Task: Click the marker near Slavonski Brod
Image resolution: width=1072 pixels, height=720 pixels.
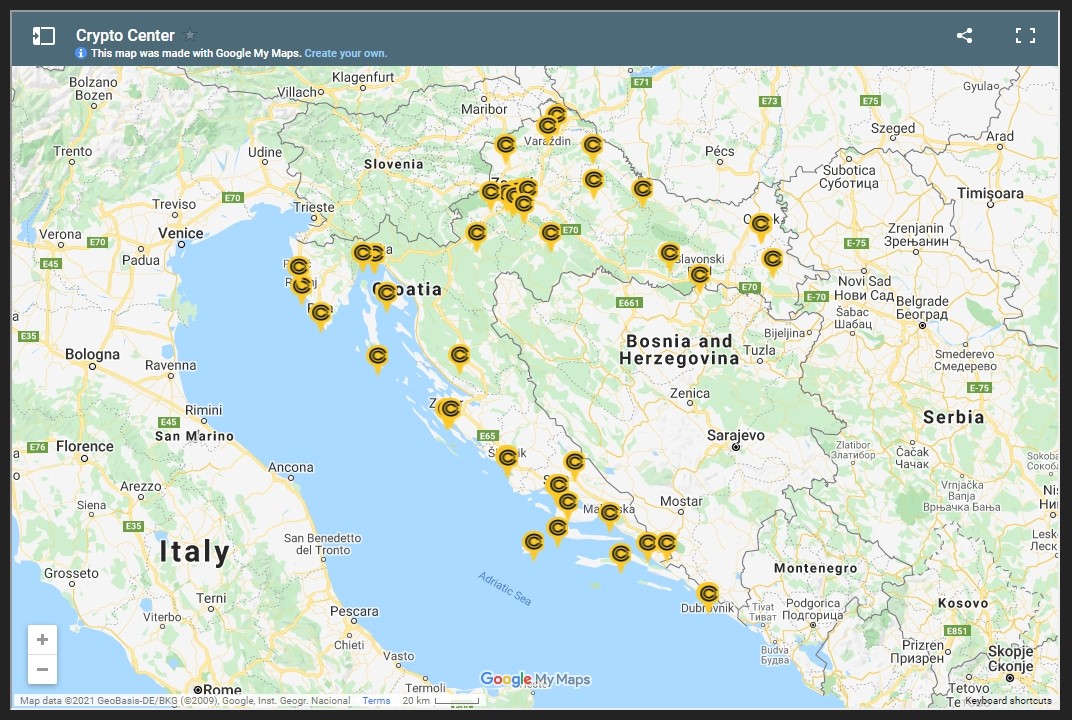Action: [699, 275]
